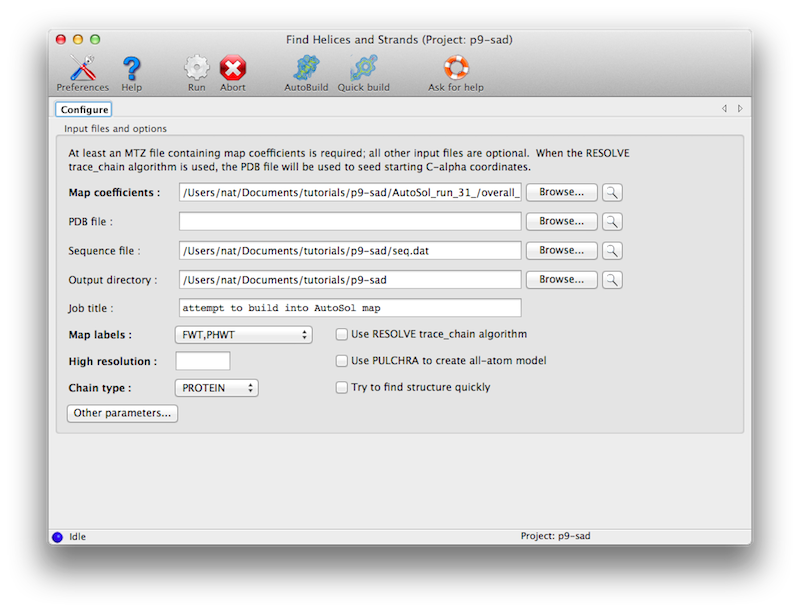
Task: Click the green zoom window button
Action: (95, 39)
